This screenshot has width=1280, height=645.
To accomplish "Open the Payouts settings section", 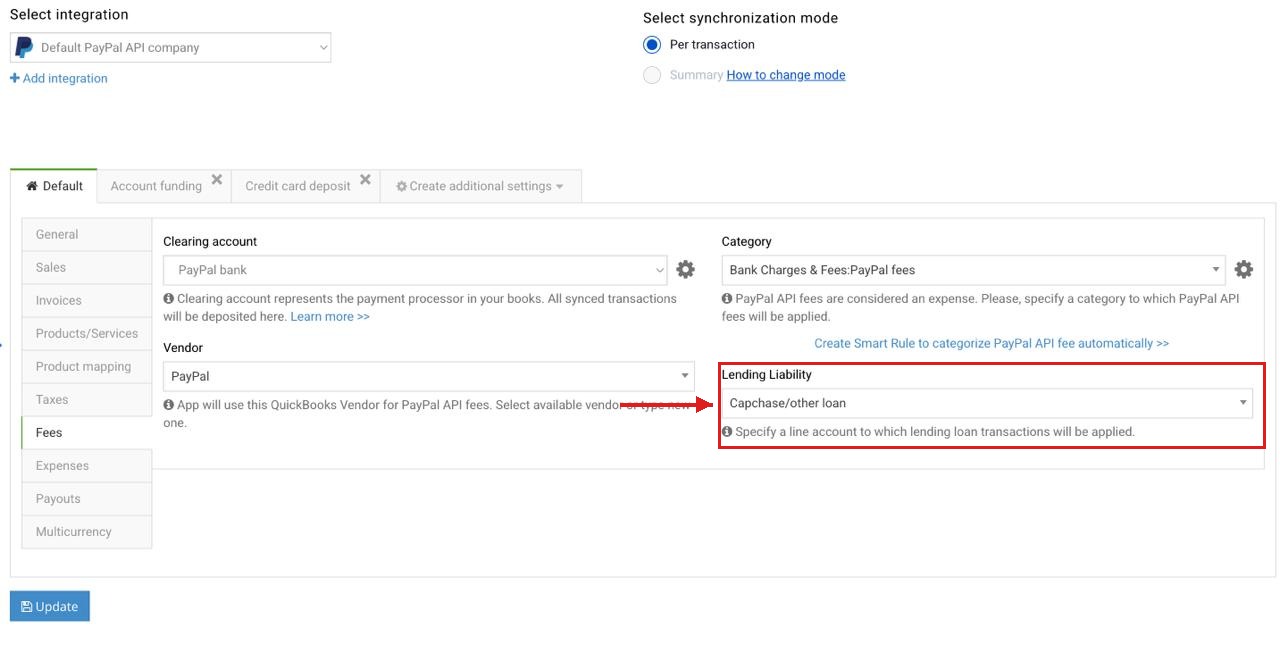I will [87, 498].
